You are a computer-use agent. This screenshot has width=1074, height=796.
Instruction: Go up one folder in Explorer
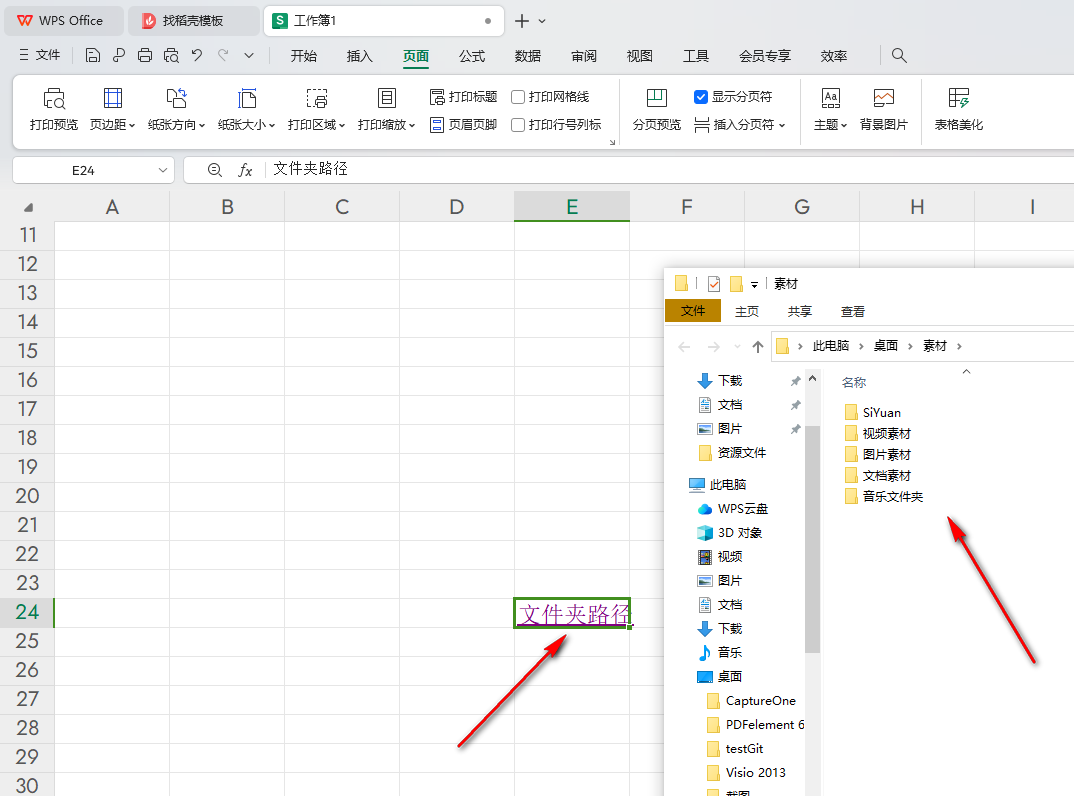point(758,347)
